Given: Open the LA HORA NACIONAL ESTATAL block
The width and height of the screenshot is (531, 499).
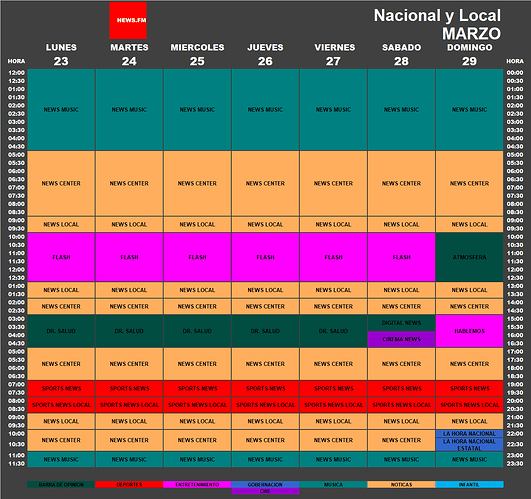Looking at the screenshot, I should coord(469,444).
